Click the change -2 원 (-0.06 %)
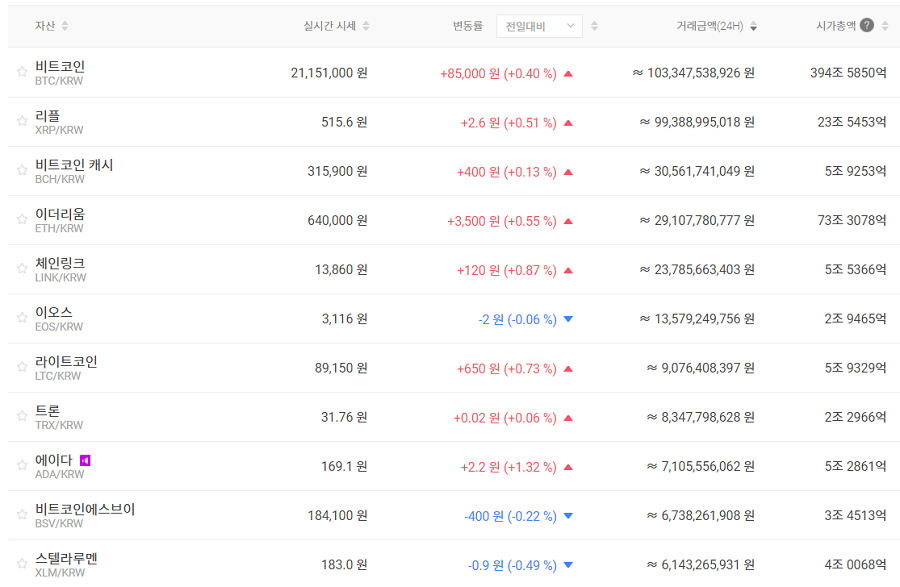900x587 pixels. (x=518, y=320)
